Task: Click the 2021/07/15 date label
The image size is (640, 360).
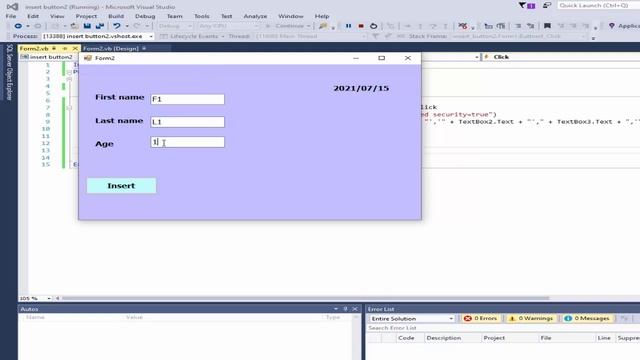Action: pyautogui.click(x=361, y=88)
